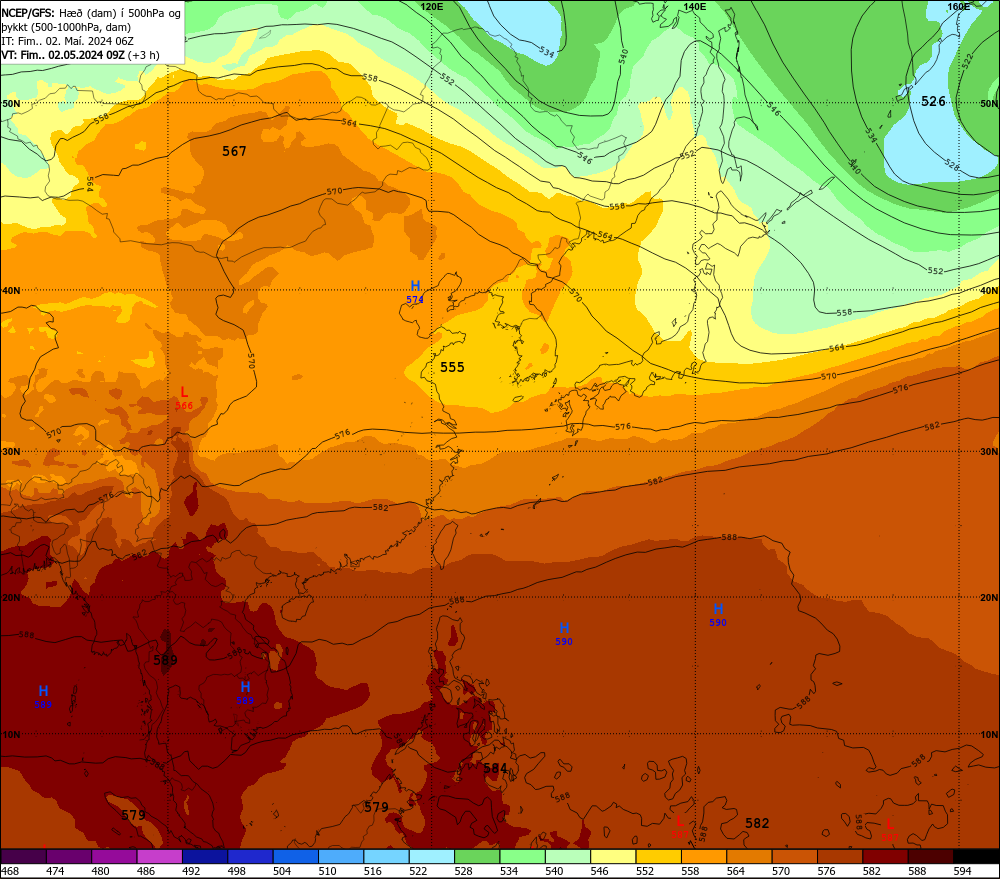Click the 'VT: Fim.. 02.05.2024 09Z' valid time
Image resolution: width=1000 pixels, height=879 pixels.
(62, 55)
